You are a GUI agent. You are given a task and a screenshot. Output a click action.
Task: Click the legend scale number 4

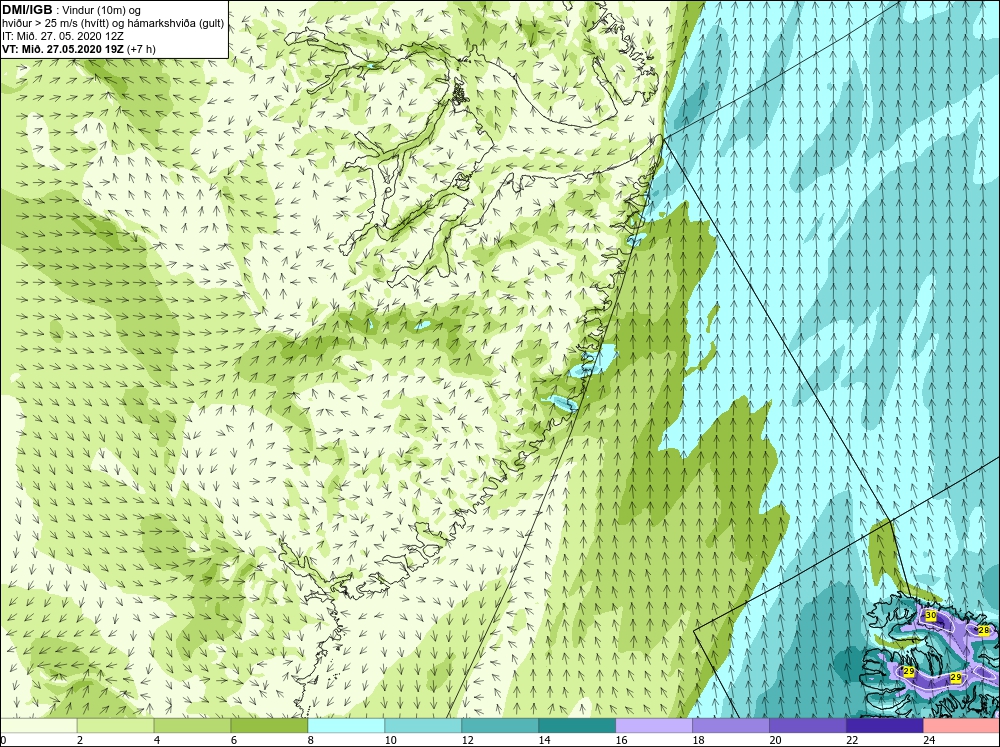pos(157,740)
